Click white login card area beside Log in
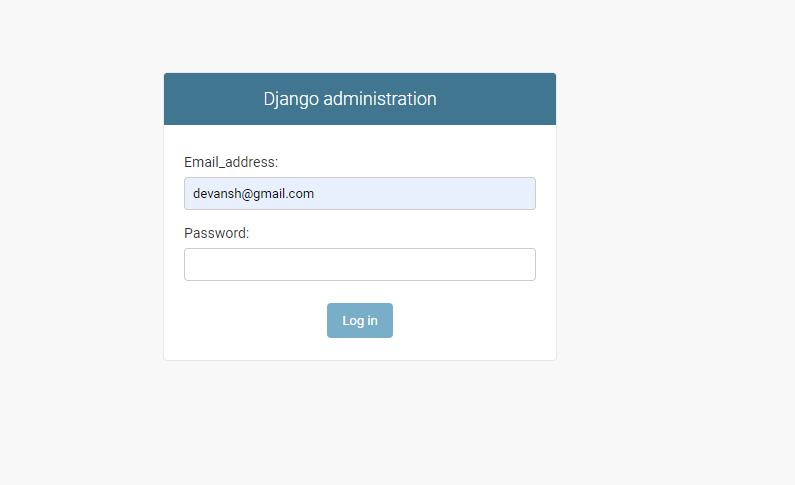 (x=466, y=320)
